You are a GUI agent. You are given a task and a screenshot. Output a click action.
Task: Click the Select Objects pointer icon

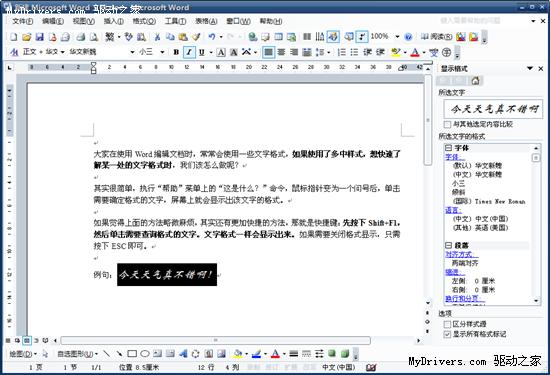[45, 354]
